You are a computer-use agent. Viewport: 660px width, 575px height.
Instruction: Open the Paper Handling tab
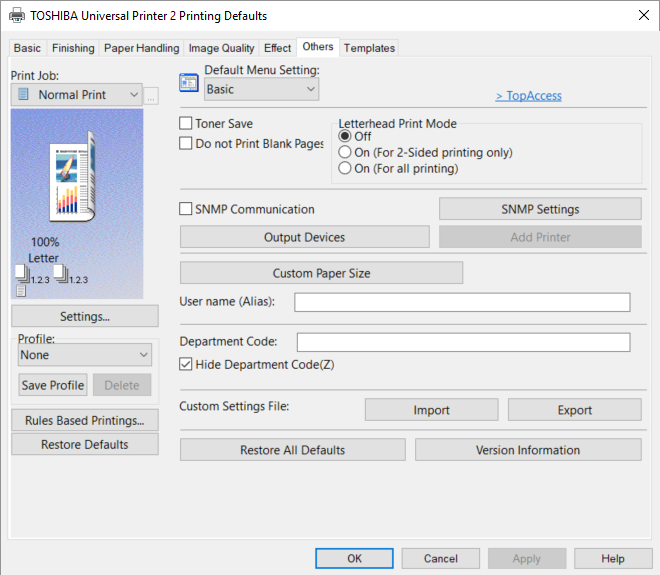(x=142, y=48)
